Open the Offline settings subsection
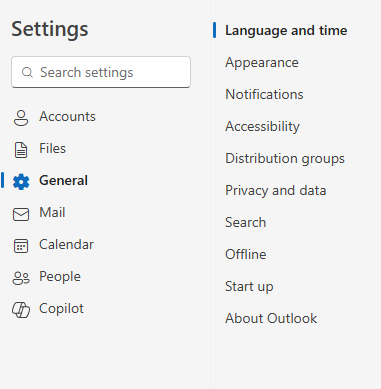The height and width of the screenshot is (389, 381). (246, 254)
